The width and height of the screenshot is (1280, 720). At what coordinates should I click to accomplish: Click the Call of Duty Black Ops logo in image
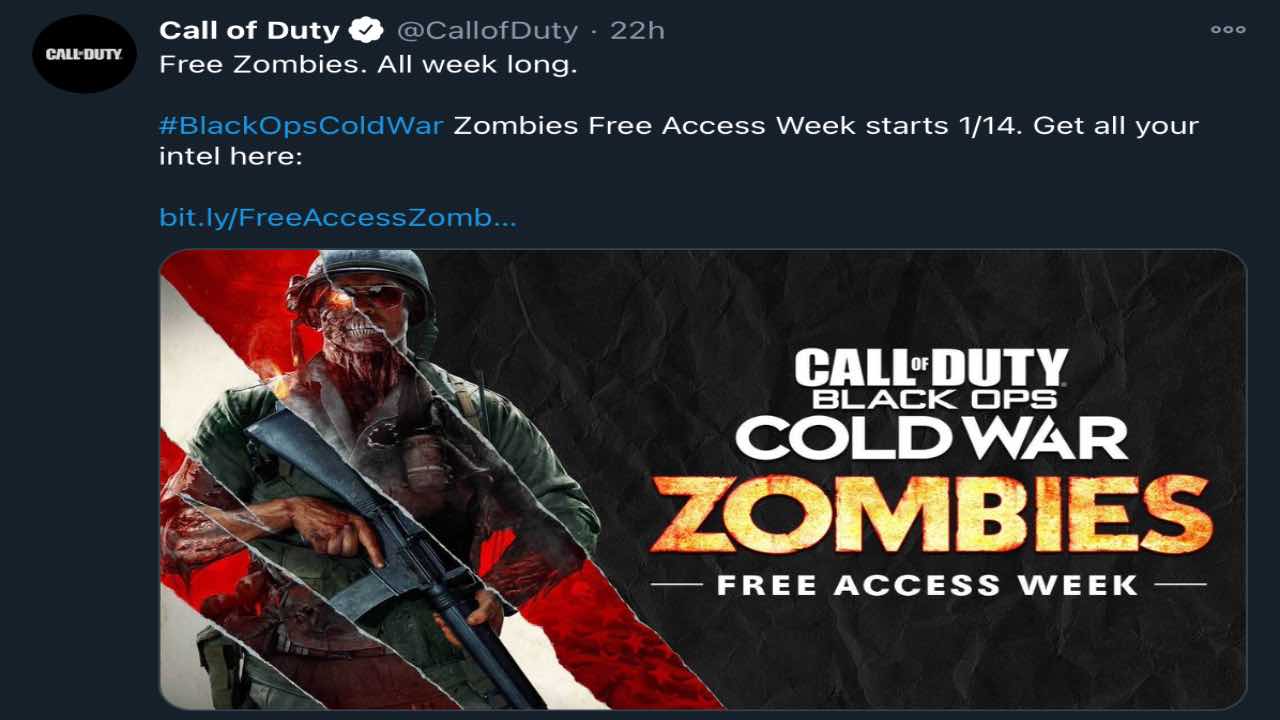(931, 378)
